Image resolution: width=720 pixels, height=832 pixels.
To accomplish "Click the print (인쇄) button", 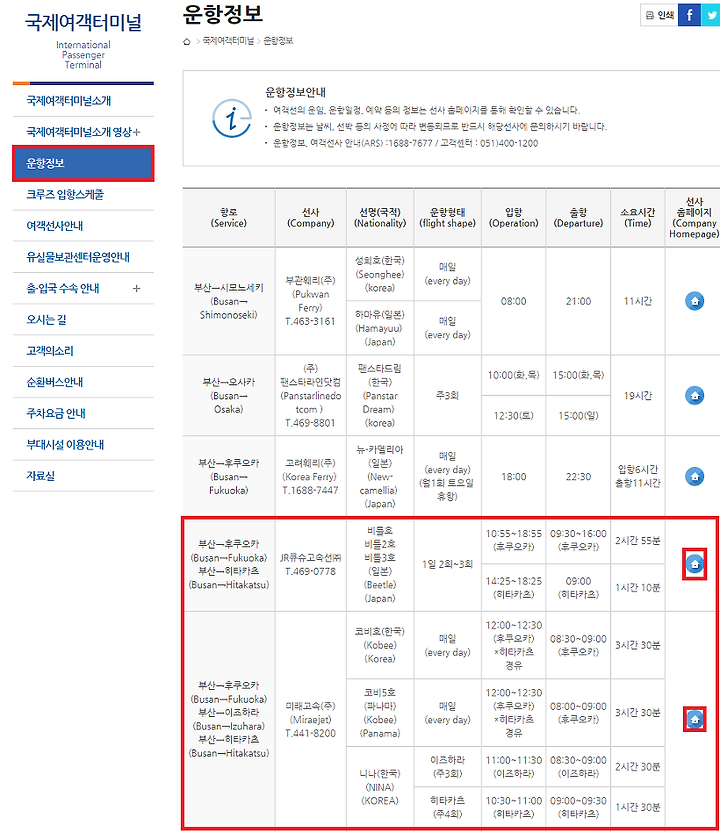I will [x=660, y=15].
